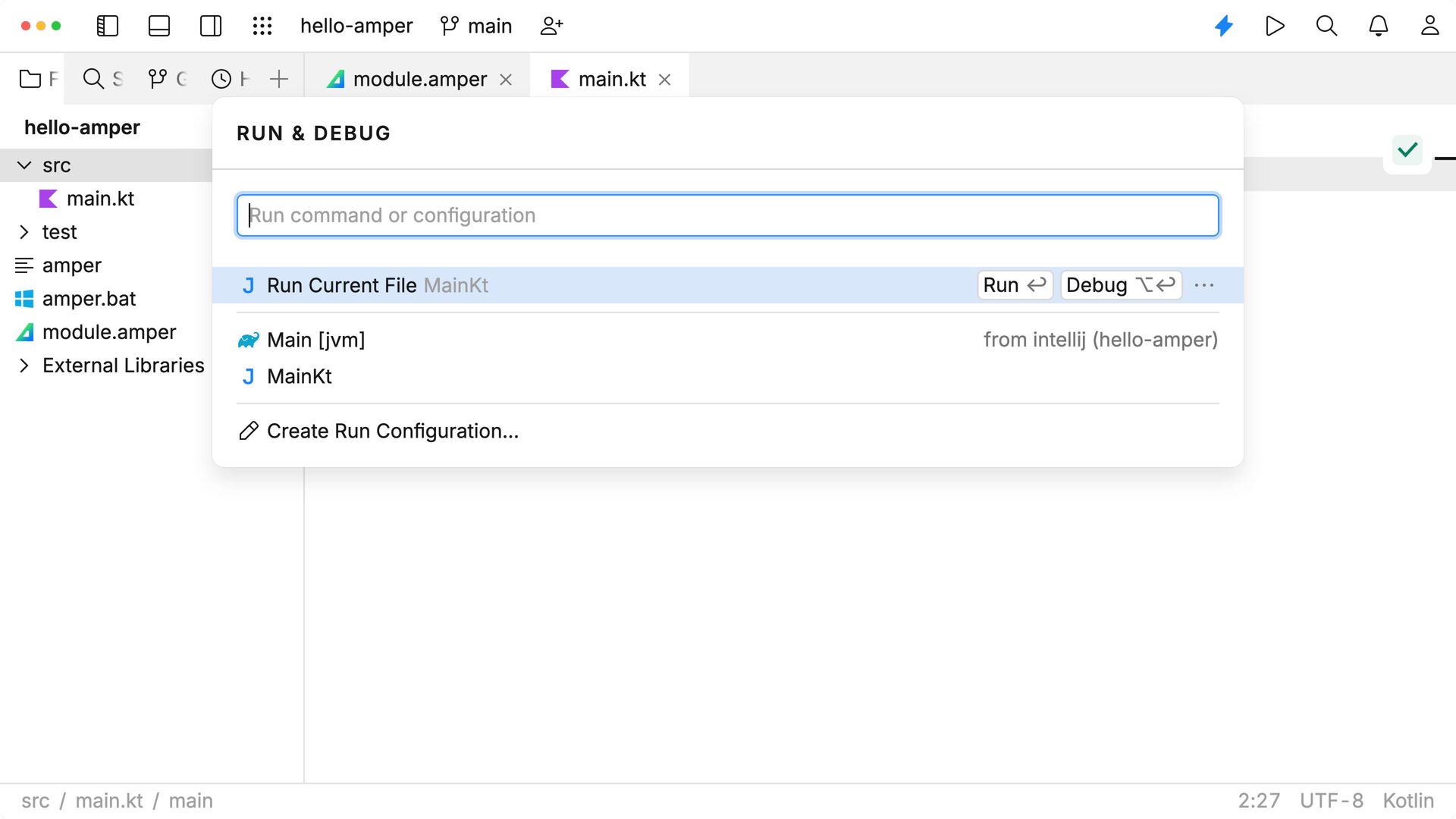Open Kotlin language selector in status bar
The image size is (1456, 819).
pyautogui.click(x=1408, y=801)
